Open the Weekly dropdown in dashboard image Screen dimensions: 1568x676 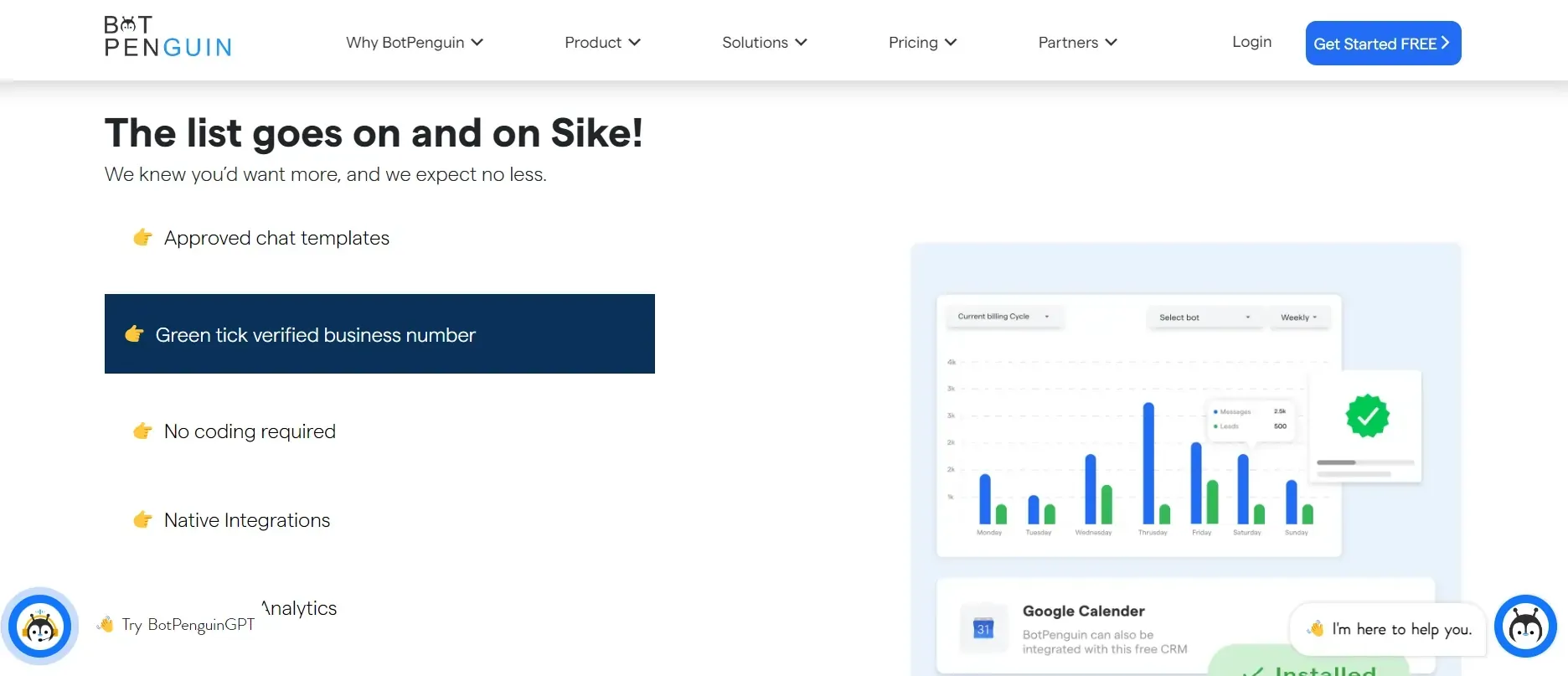1299,317
